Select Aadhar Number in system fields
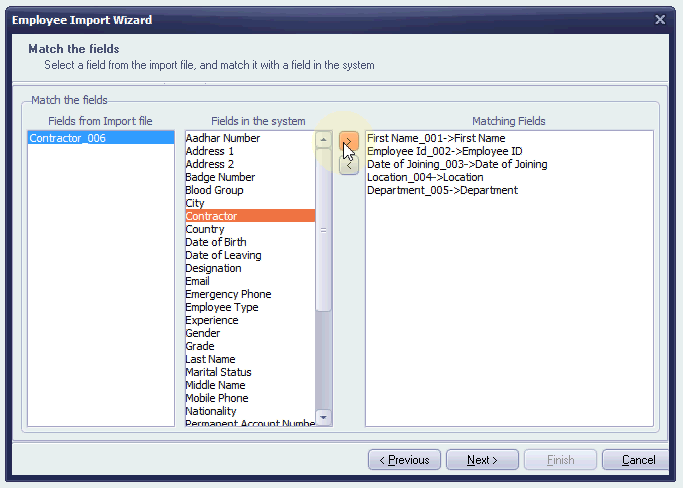This screenshot has height=488, width=683. tap(250, 138)
